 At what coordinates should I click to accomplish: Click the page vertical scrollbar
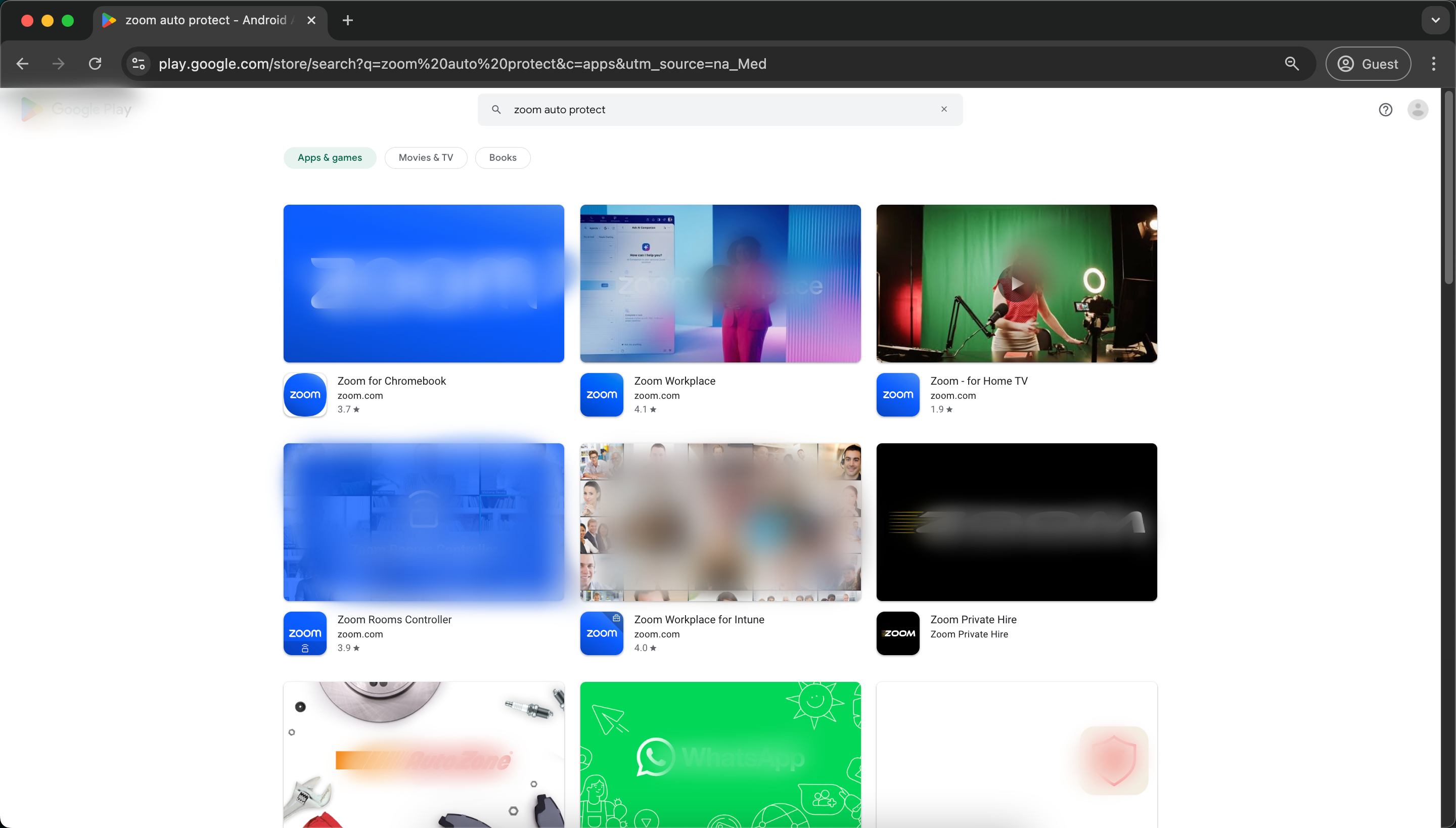pyautogui.click(x=1448, y=188)
